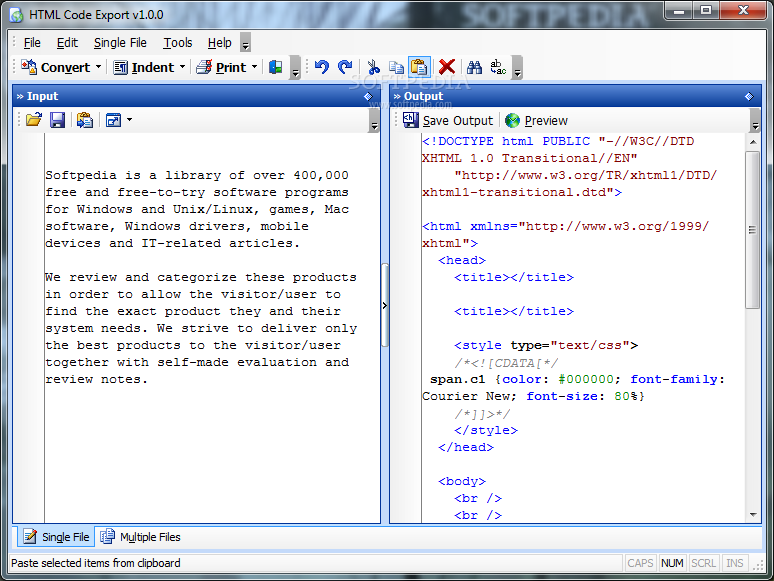Switch to the Multiple Files tab
Image resolution: width=774 pixels, height=581 pixels.
point(141,537)
